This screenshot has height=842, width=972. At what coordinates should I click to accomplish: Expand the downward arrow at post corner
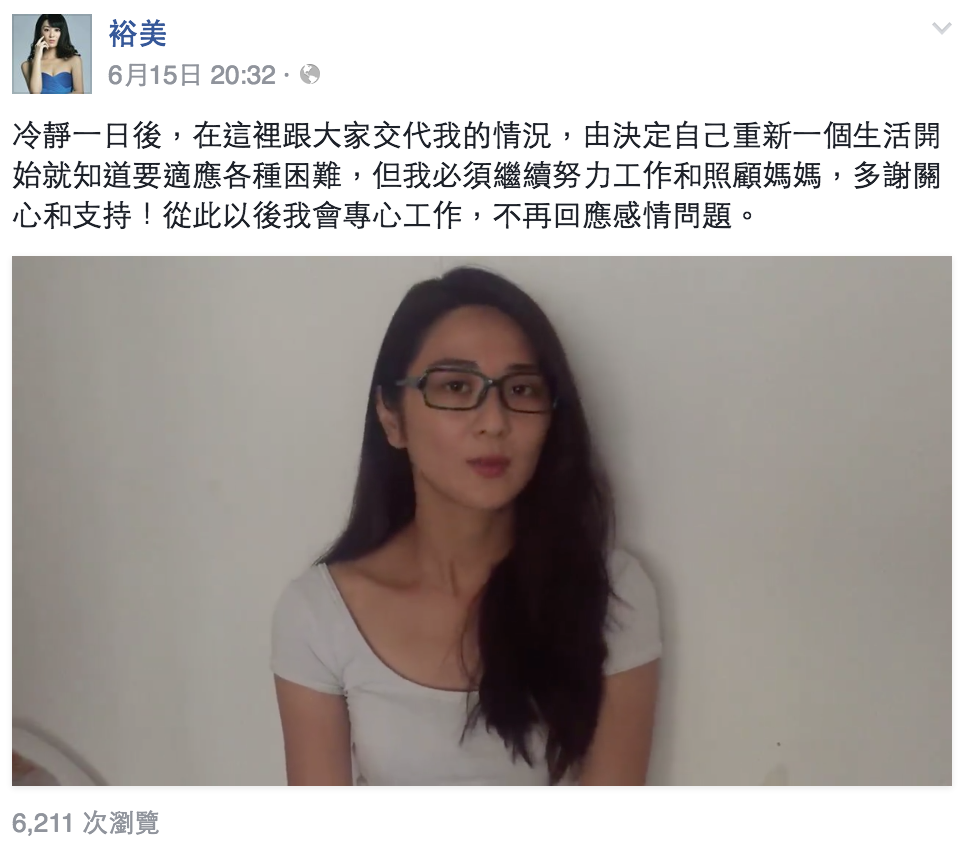coord(941,29)
